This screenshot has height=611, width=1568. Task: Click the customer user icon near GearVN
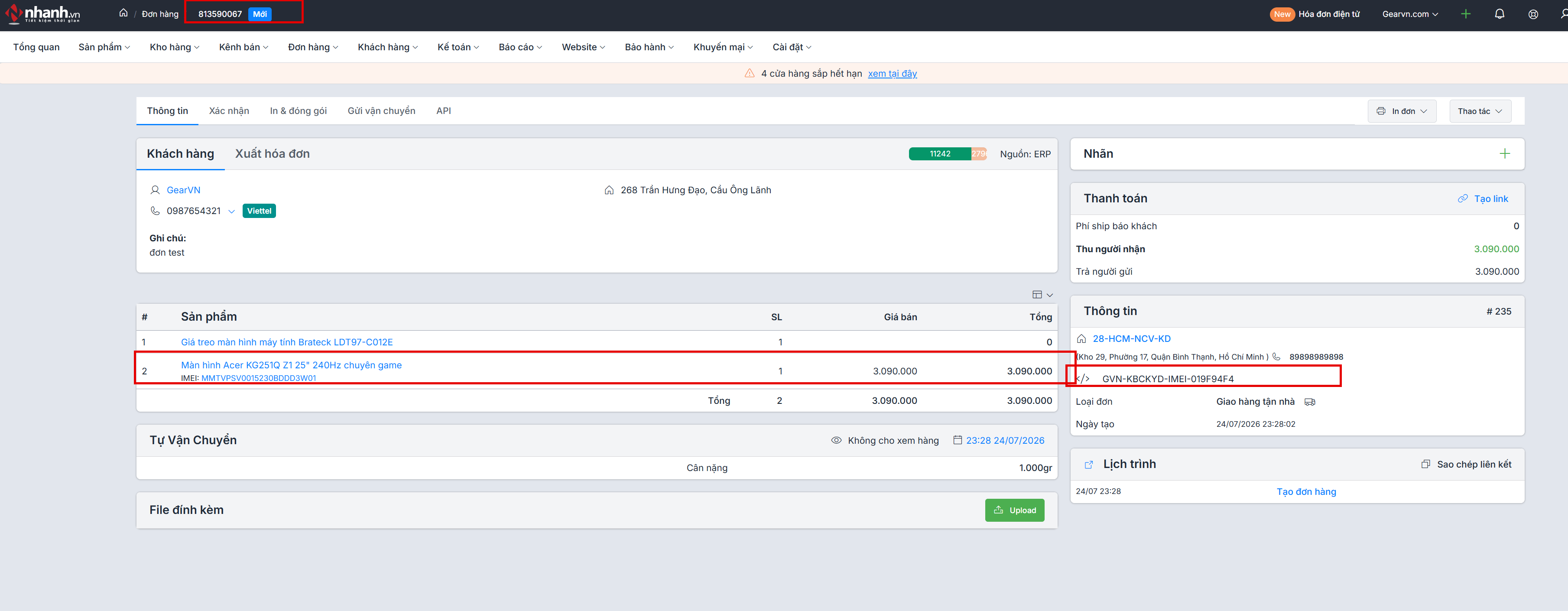[155, 191]
